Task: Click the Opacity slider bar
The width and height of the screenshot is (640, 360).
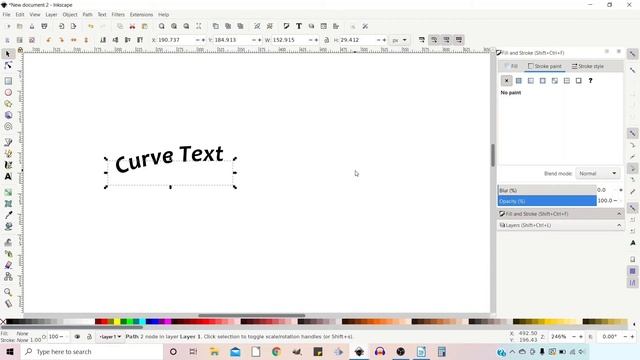Action: pyautogui.click(x=547, y=201)
